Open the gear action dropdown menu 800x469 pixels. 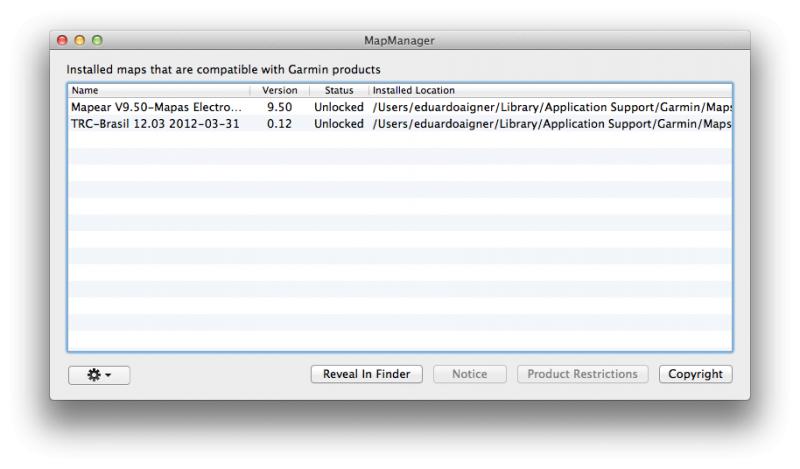coord(99,375)
